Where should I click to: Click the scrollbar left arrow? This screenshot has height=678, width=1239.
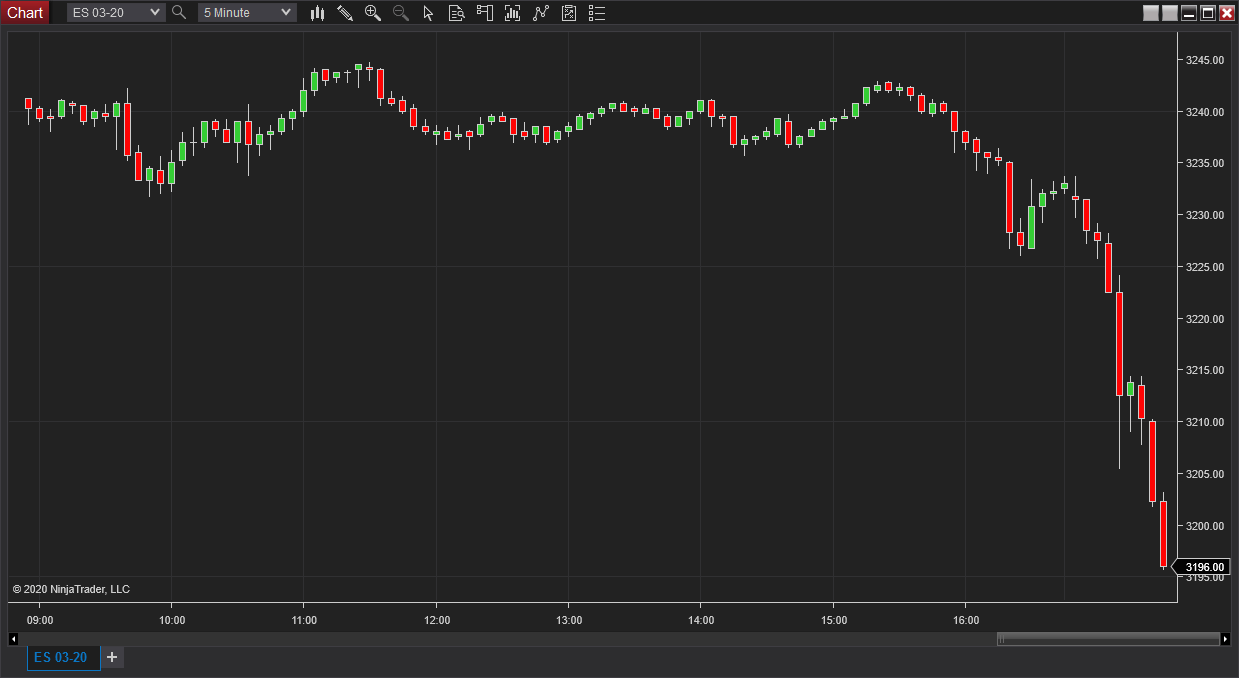click(x=13, y=639)
